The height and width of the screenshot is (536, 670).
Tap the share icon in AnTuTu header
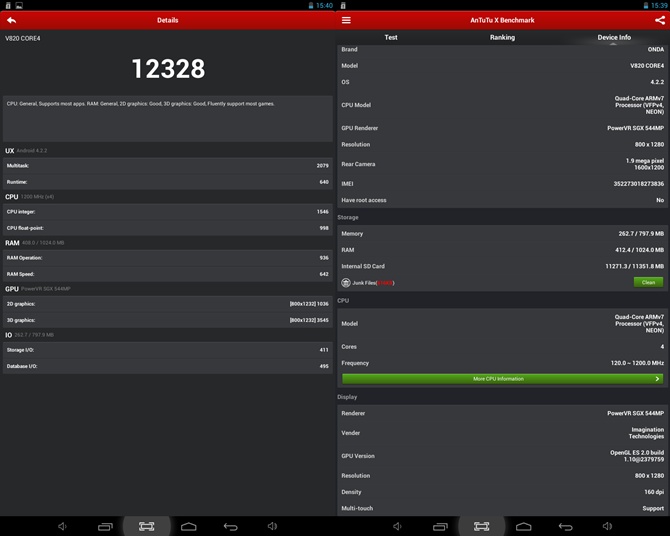pyautogui.click(x=660, y=20)
